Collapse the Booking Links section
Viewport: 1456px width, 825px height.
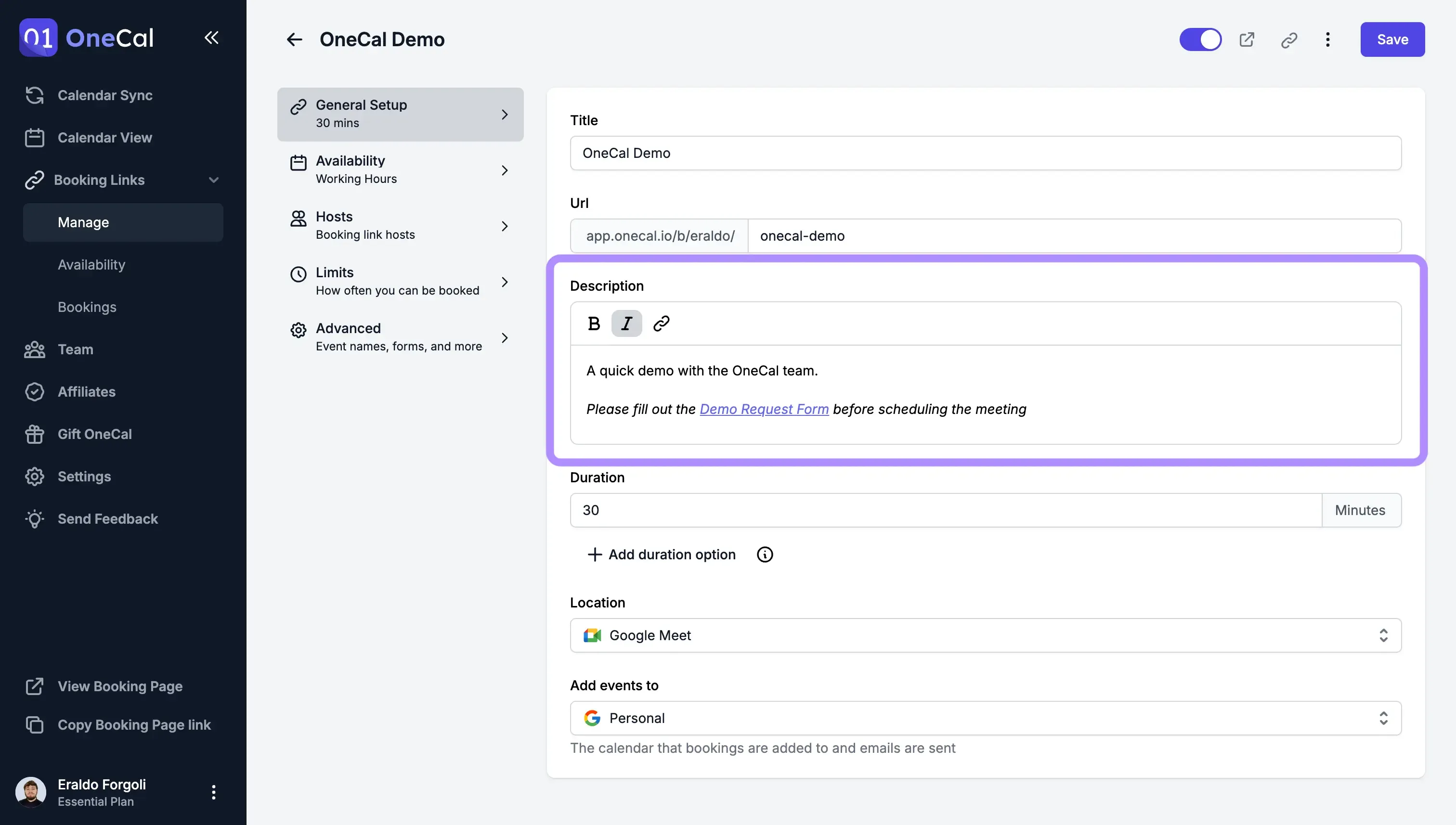point(214,180)
